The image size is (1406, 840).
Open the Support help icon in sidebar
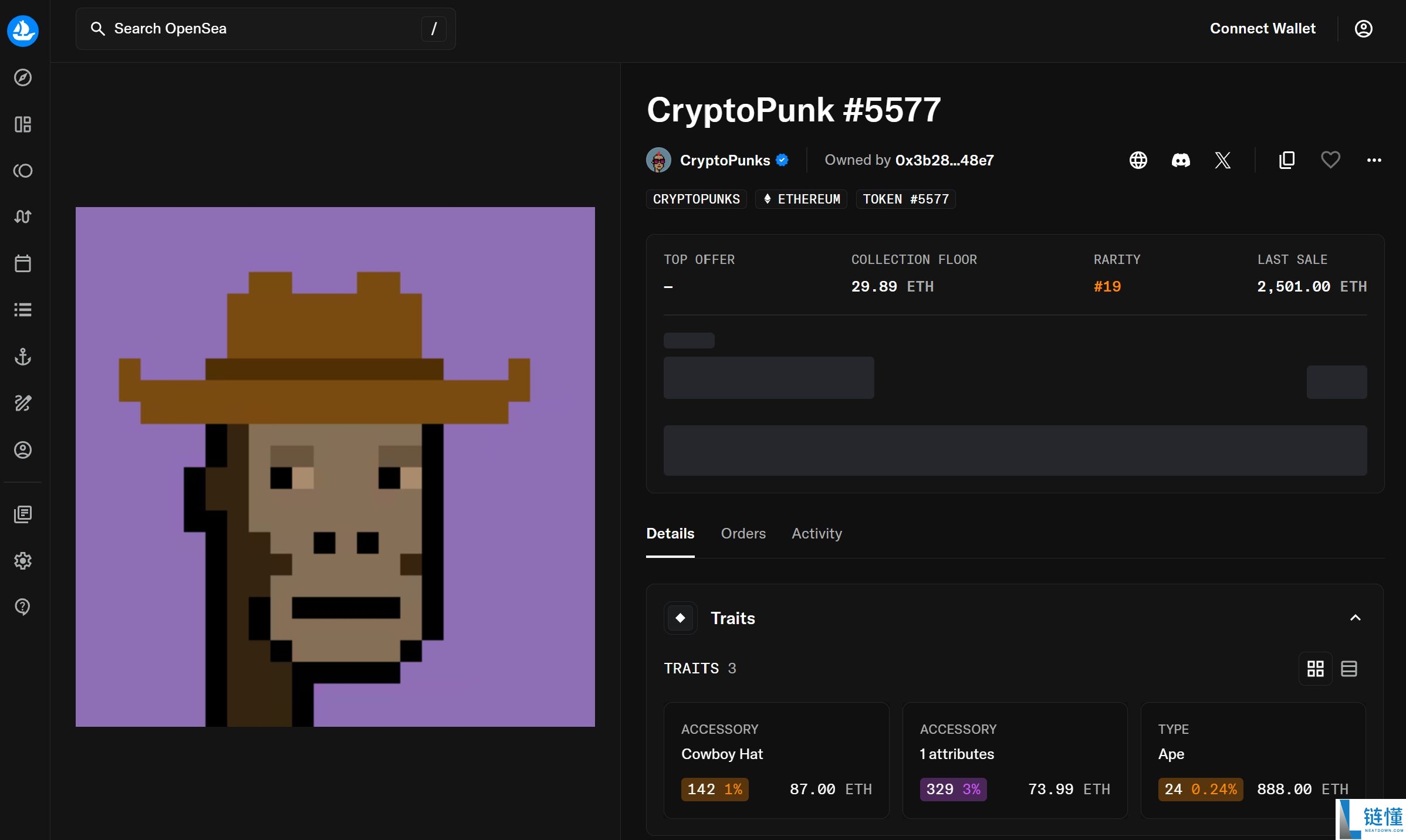pyautogui.click(x=23, y=607)
